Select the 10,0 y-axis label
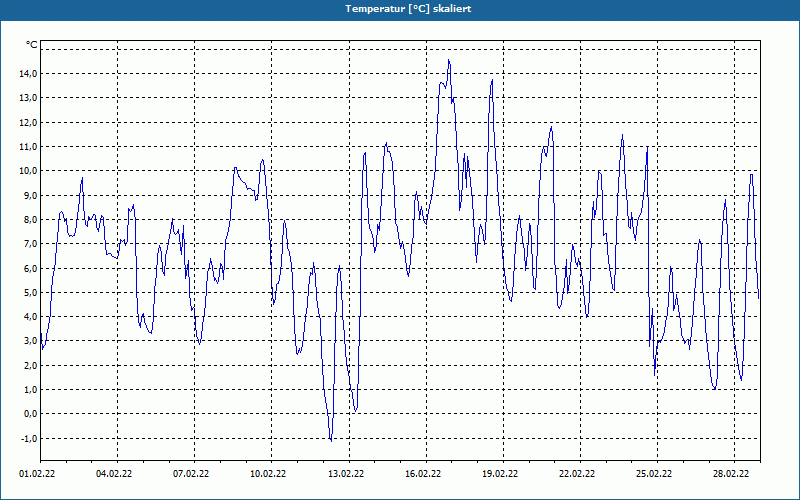The height and width of the screenshot is (500, 800). click(x=28, y=171)
